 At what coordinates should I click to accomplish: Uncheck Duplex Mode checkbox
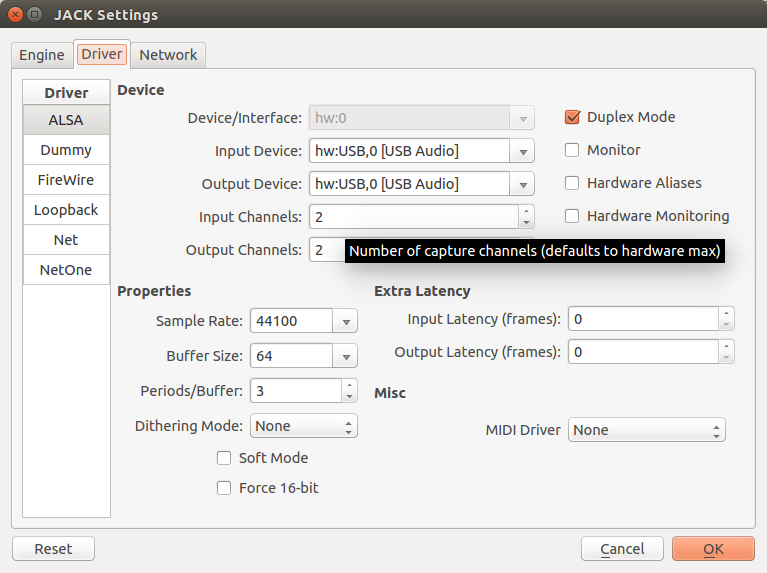tap(572, 117)
